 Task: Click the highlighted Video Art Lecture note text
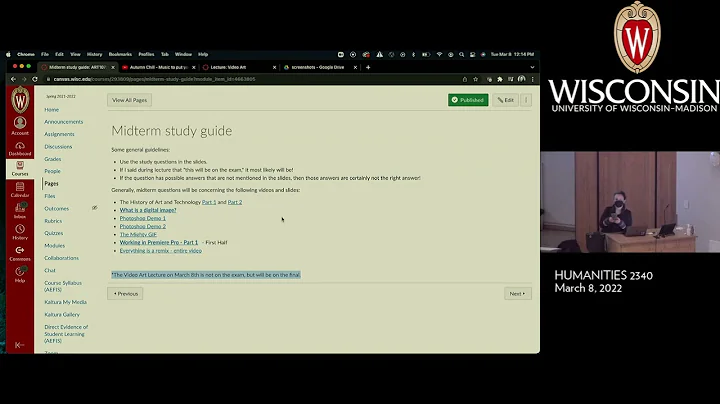point(206,275)
